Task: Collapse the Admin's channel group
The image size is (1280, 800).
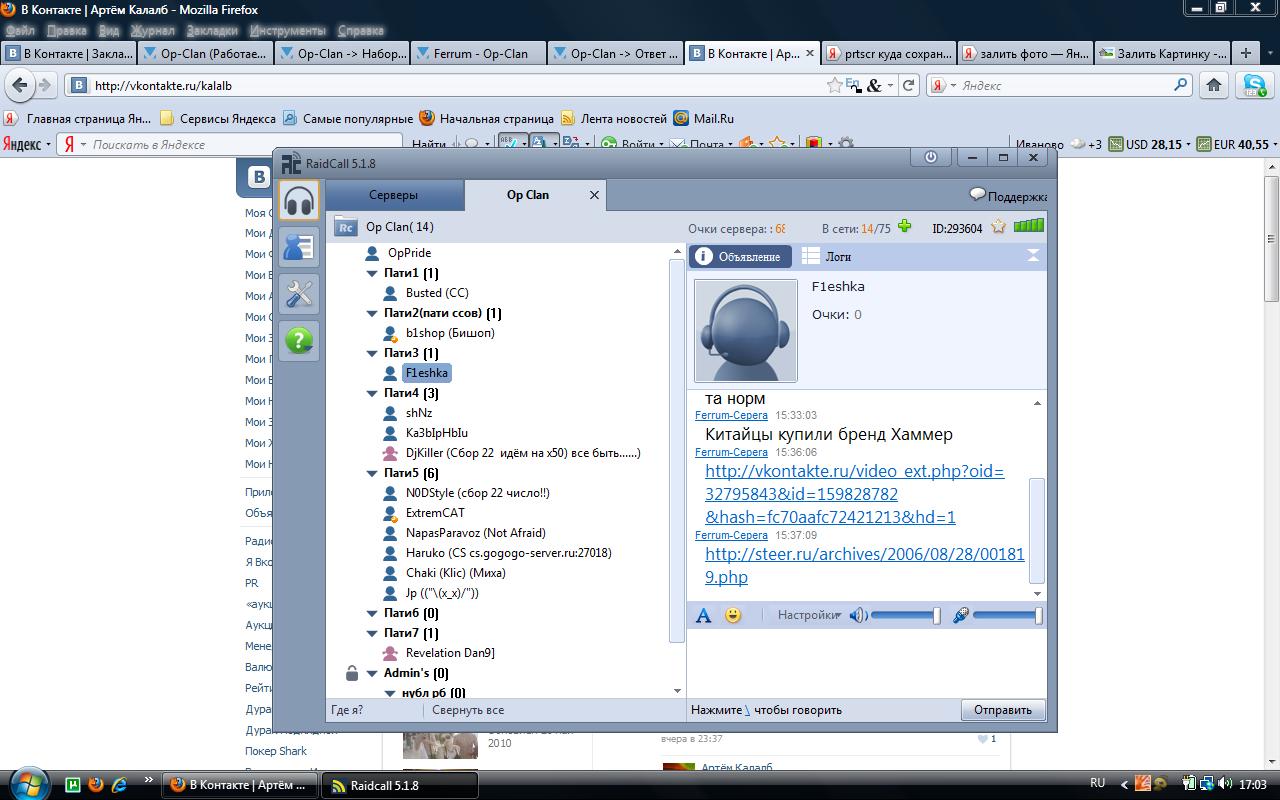Action: (x=372, y=673)
